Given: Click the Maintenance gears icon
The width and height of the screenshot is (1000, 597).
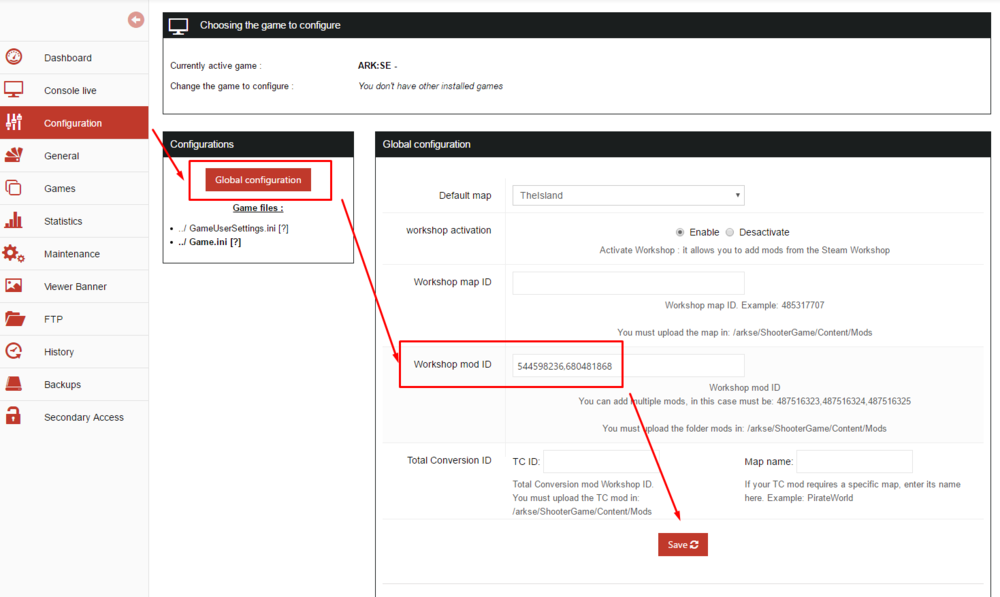Looking at the screenshot, I should tap(14, 254).
